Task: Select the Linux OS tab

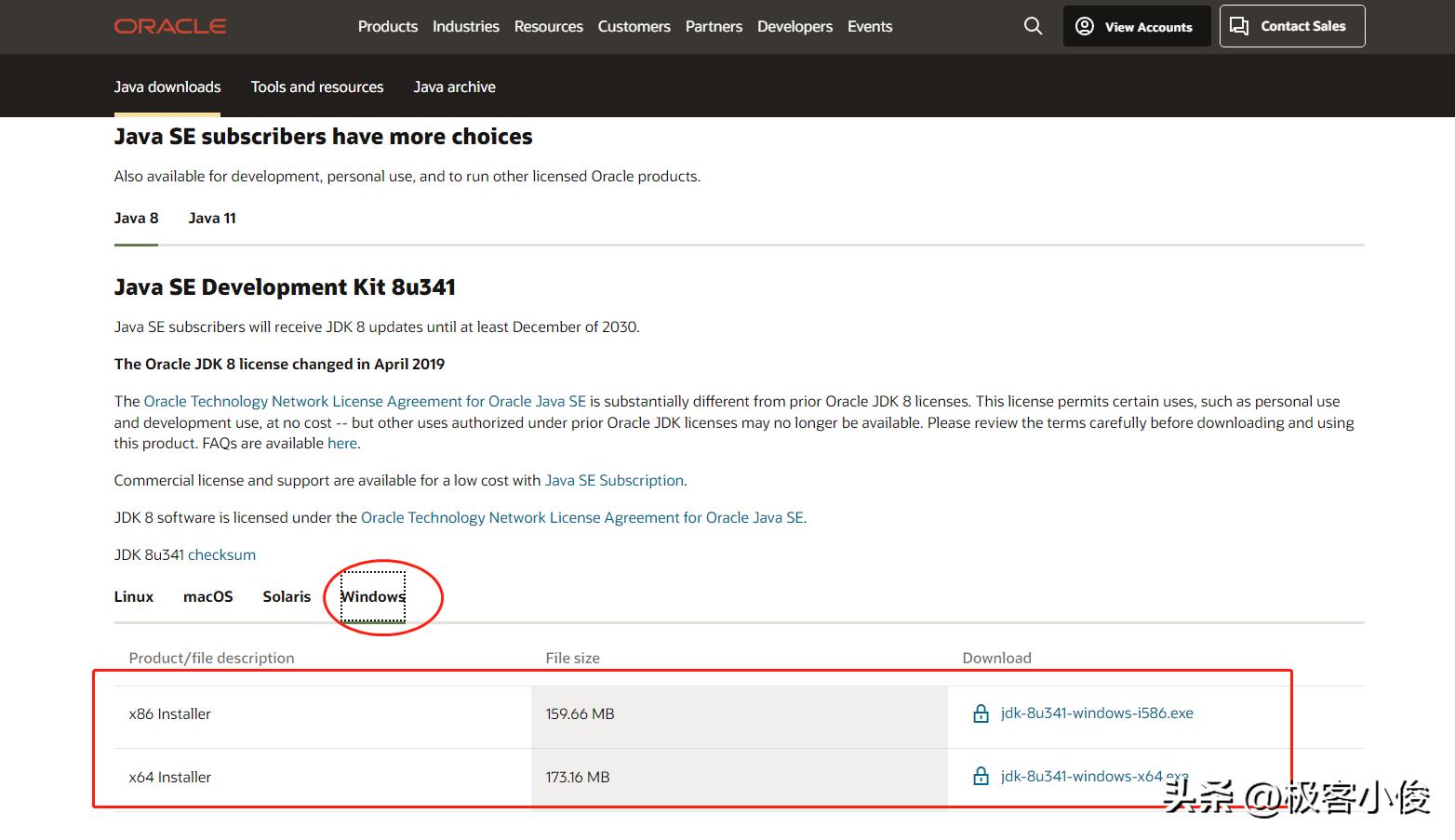Action: click(134, 596)
